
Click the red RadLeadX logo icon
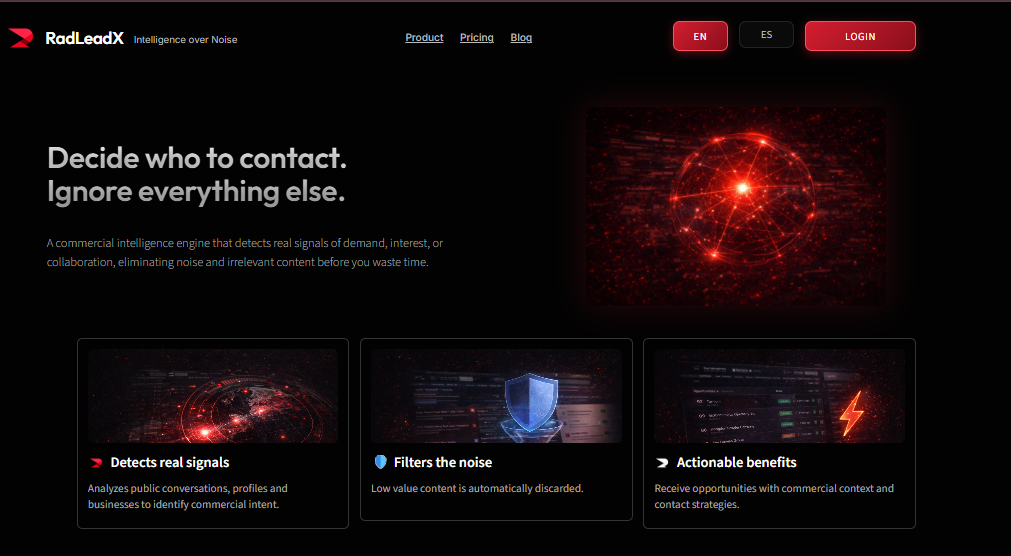tap(21, 38)
